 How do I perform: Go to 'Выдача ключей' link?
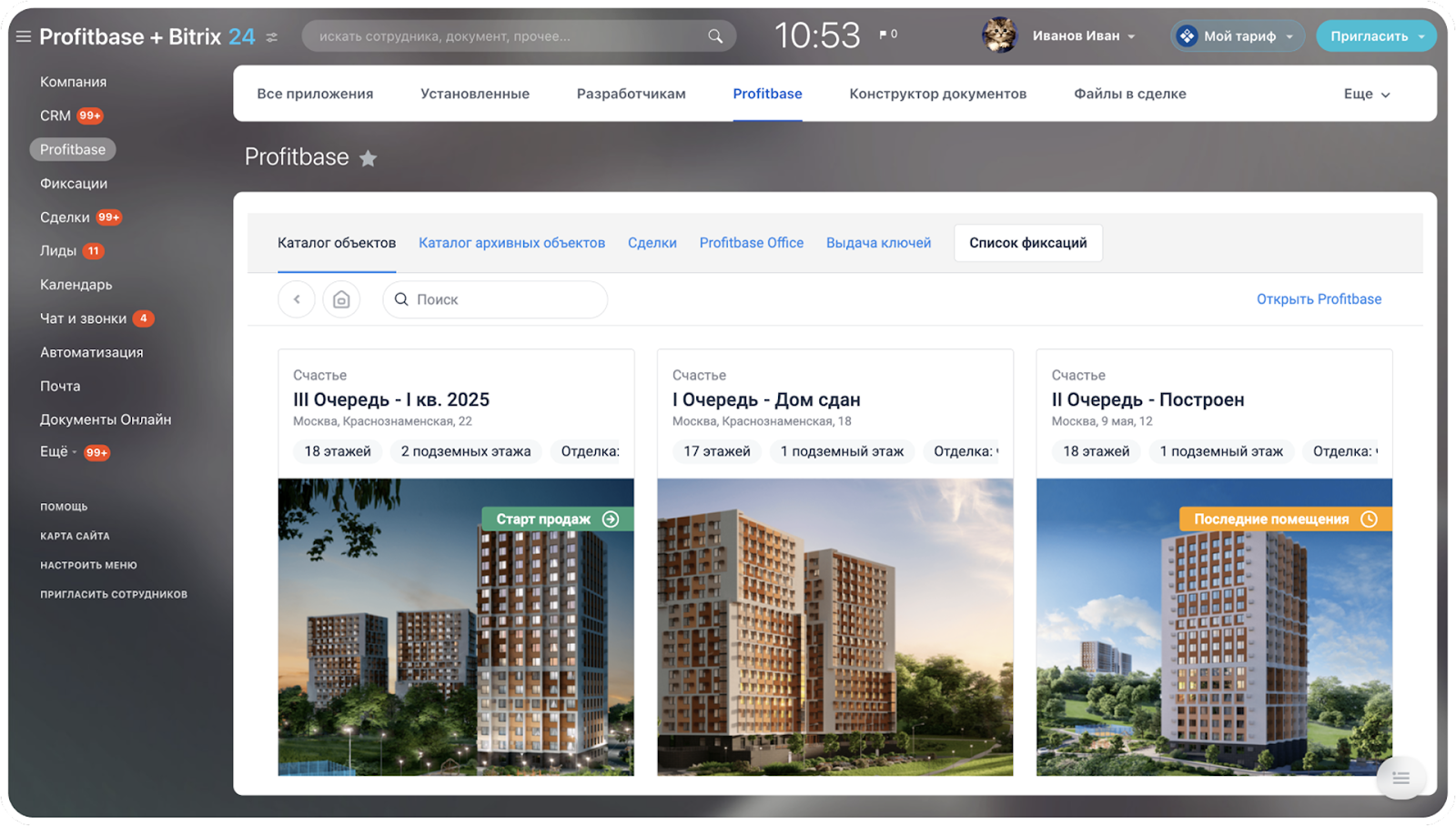click(878, 243)
